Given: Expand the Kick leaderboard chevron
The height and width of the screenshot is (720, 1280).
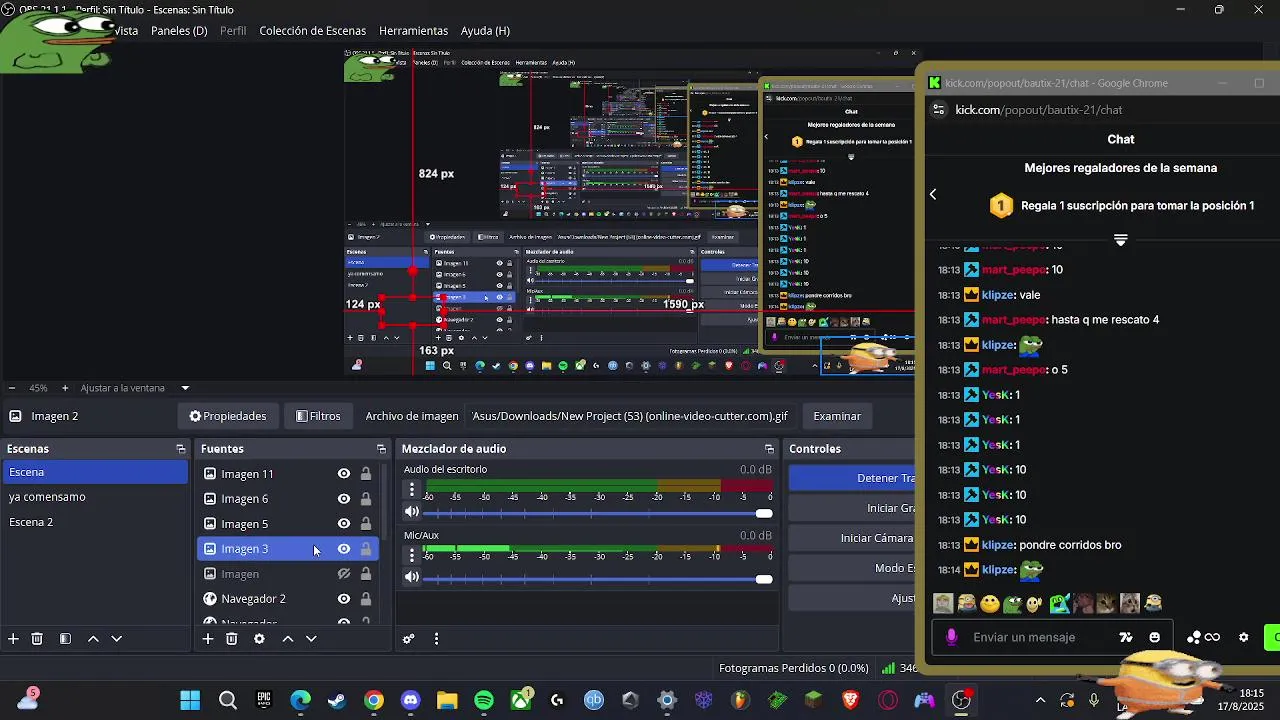Looking at the screenshot, I should pos(1121,240).
